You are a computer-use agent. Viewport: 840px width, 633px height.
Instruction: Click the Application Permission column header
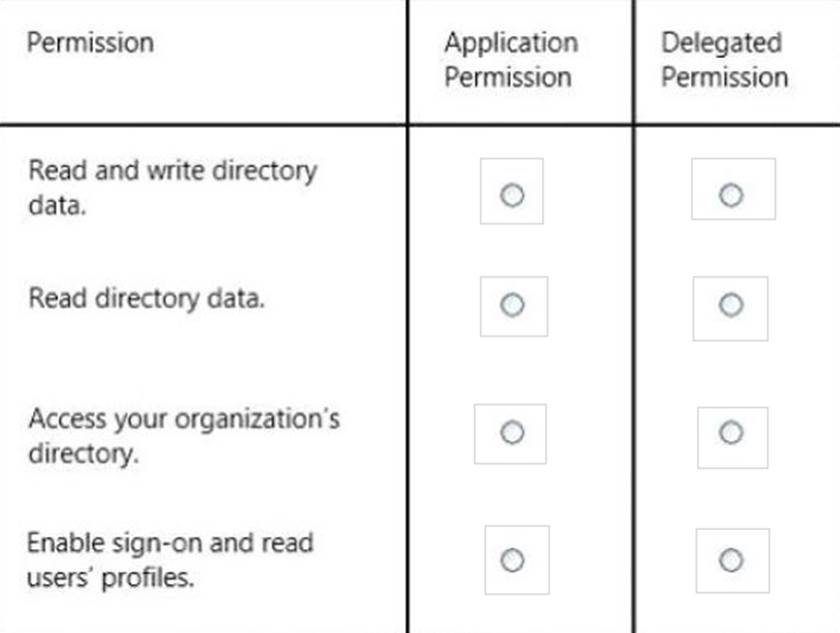511,60
